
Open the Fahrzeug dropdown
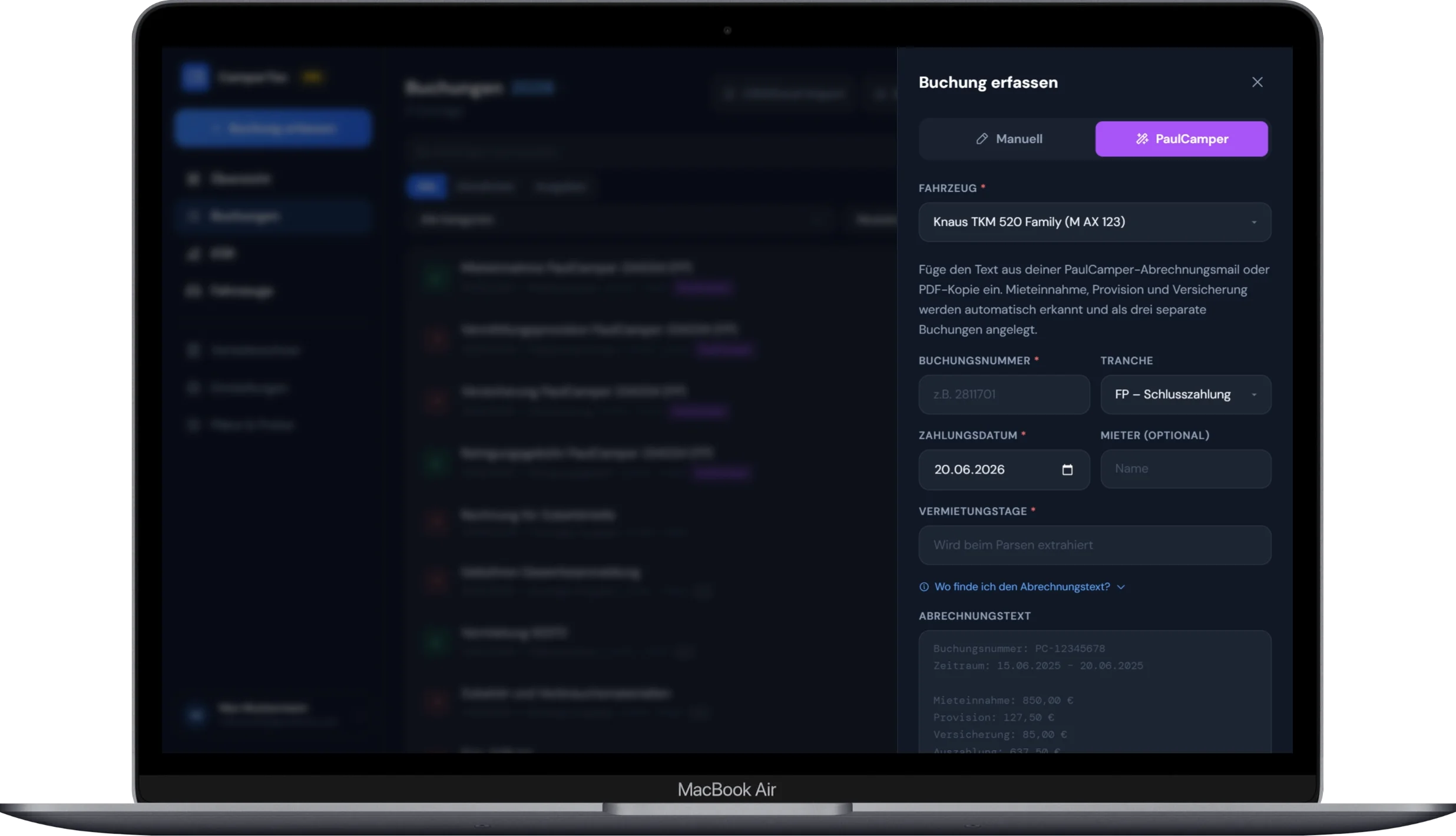[1094, 222]
